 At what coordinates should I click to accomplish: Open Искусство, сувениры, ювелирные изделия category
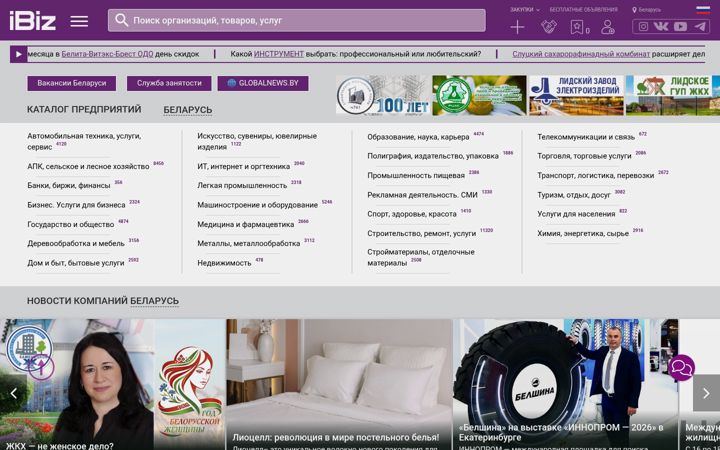pyautogui.click(x=257, y=141)
